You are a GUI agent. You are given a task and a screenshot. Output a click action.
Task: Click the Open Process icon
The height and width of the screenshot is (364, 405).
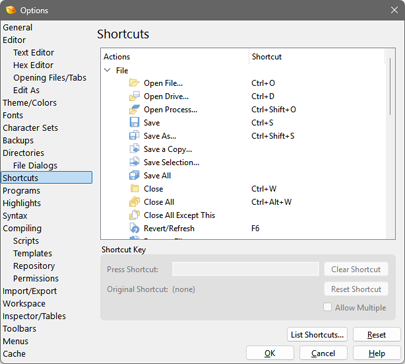tap(134, 109)
